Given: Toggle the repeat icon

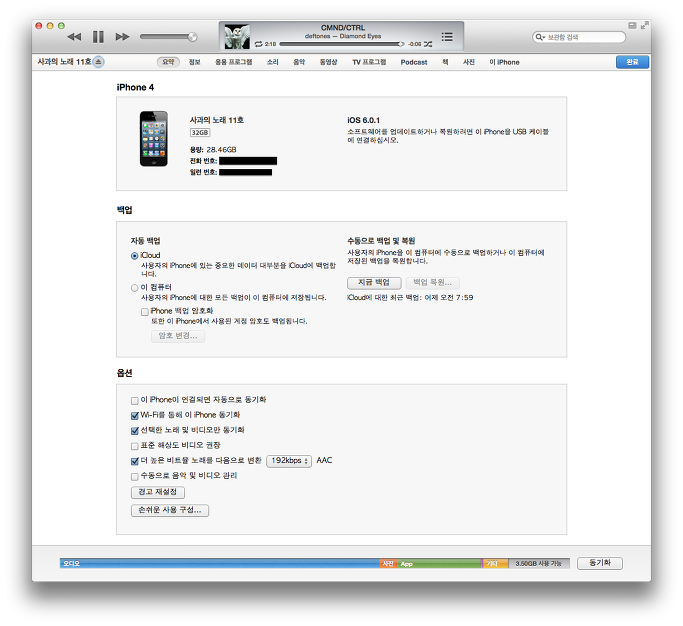Looking at the screenshot, I should [259, 44].
